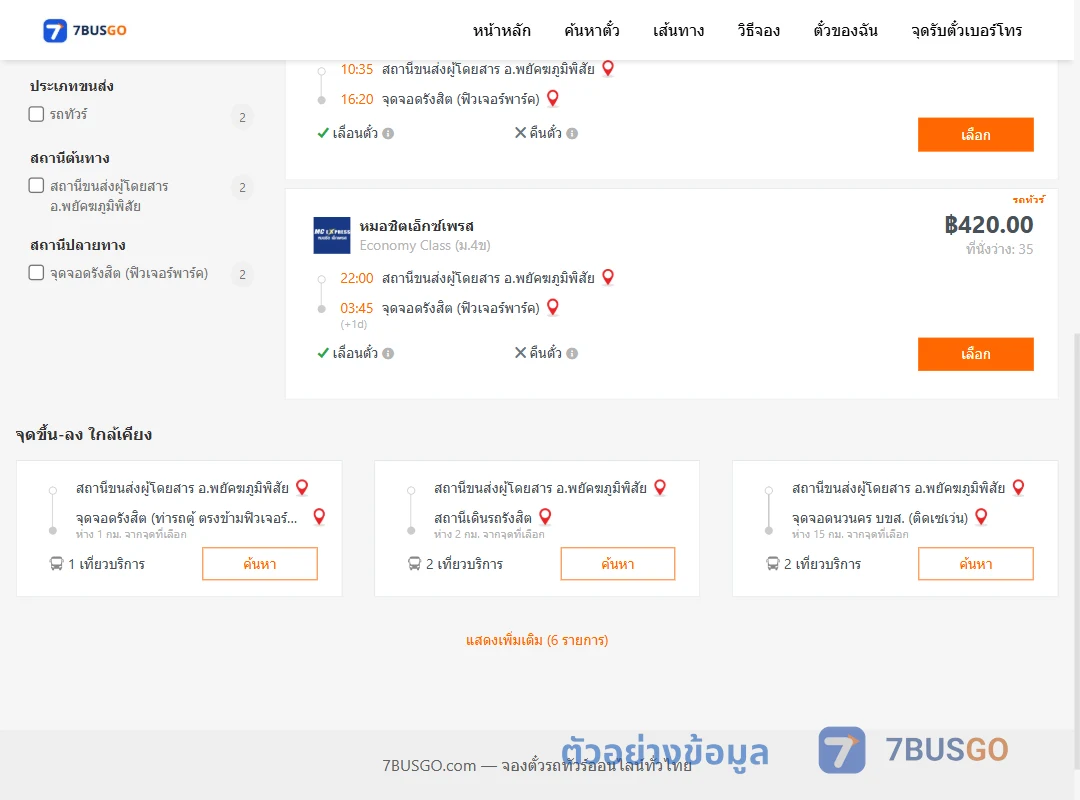Click Economy Class (ม.4ข) label

(425, 245)
